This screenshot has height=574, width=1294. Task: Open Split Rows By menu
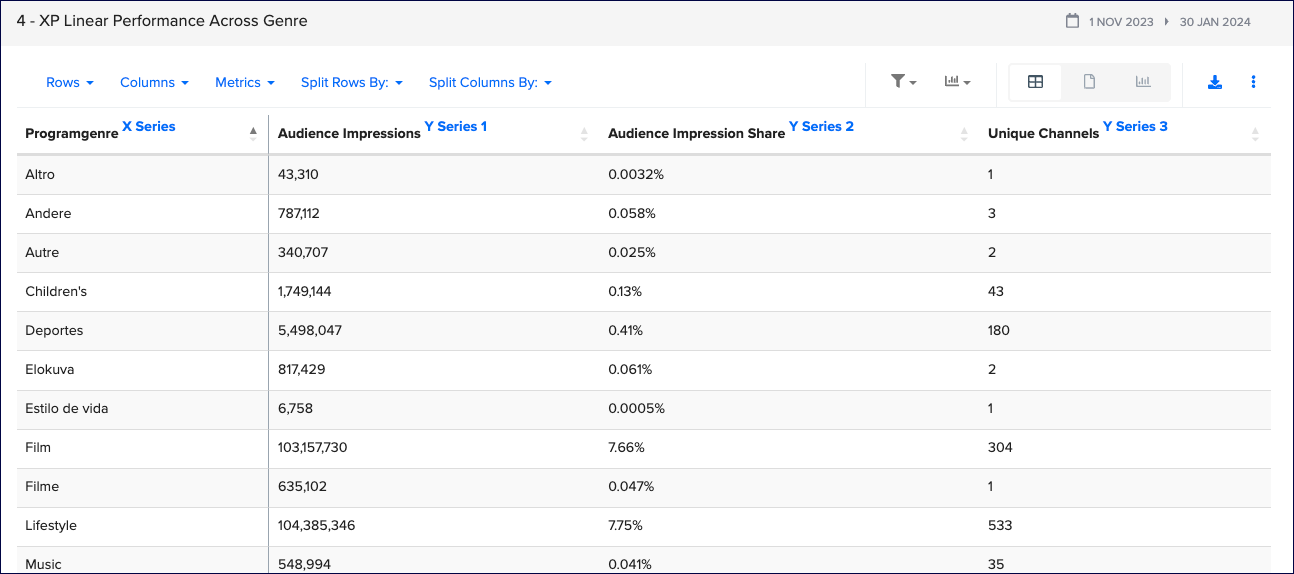pos(351,83)
